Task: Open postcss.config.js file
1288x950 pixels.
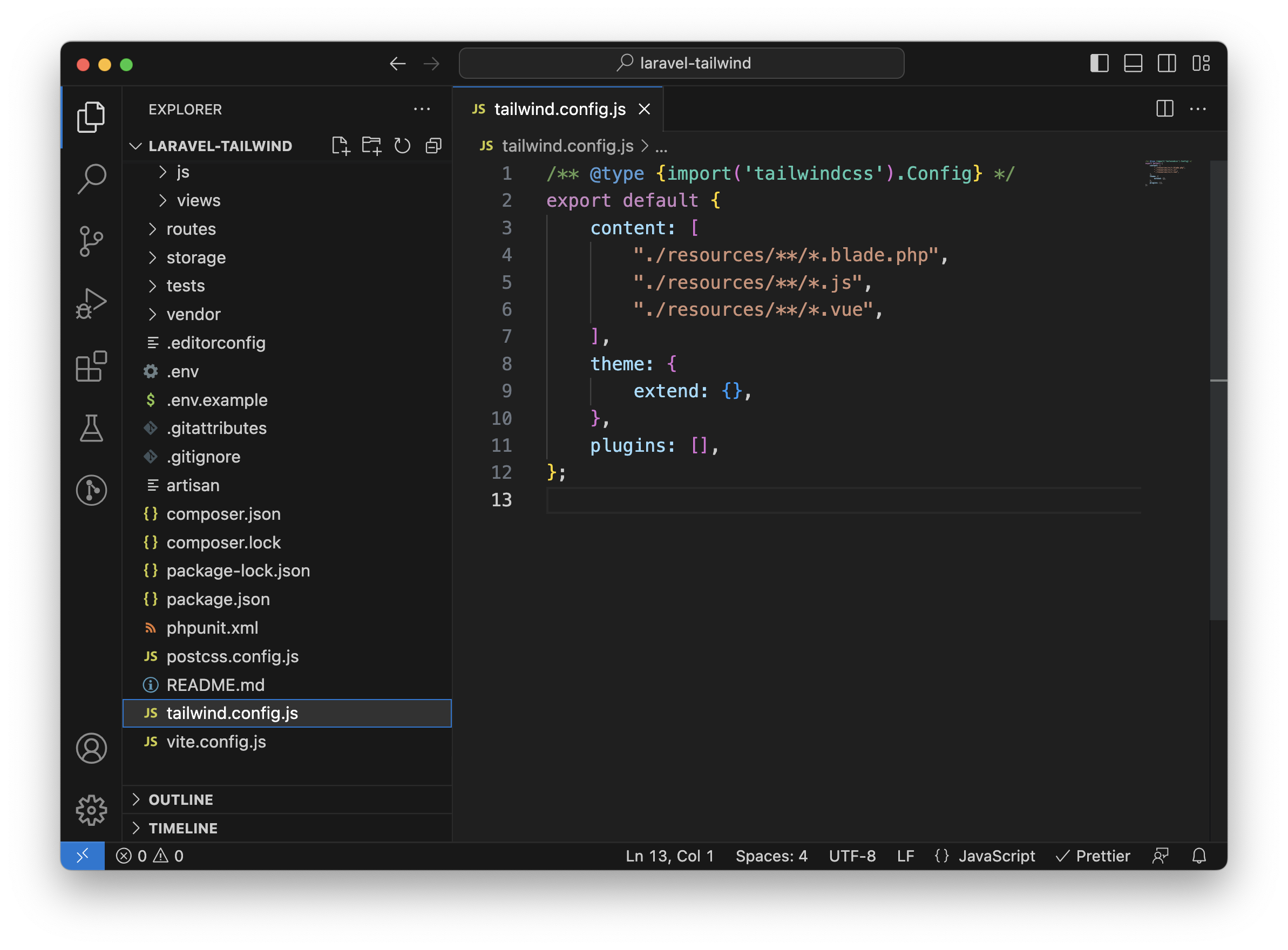Action: click(288, 657)
